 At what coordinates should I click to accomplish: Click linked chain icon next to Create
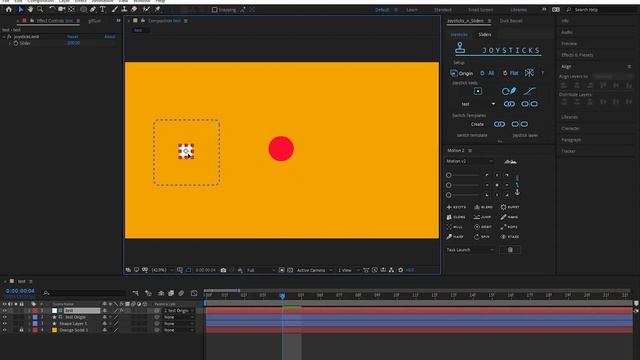(x=499, y=124)
